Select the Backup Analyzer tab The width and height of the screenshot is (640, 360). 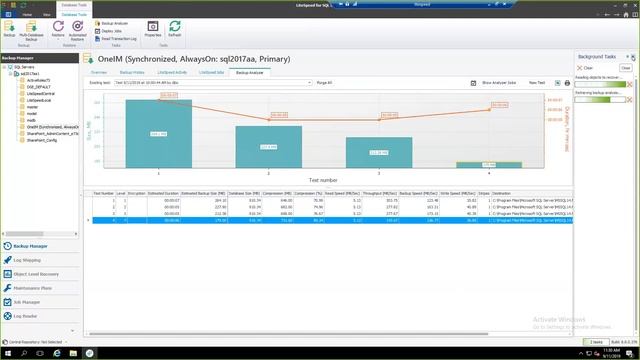coord(249,73)
